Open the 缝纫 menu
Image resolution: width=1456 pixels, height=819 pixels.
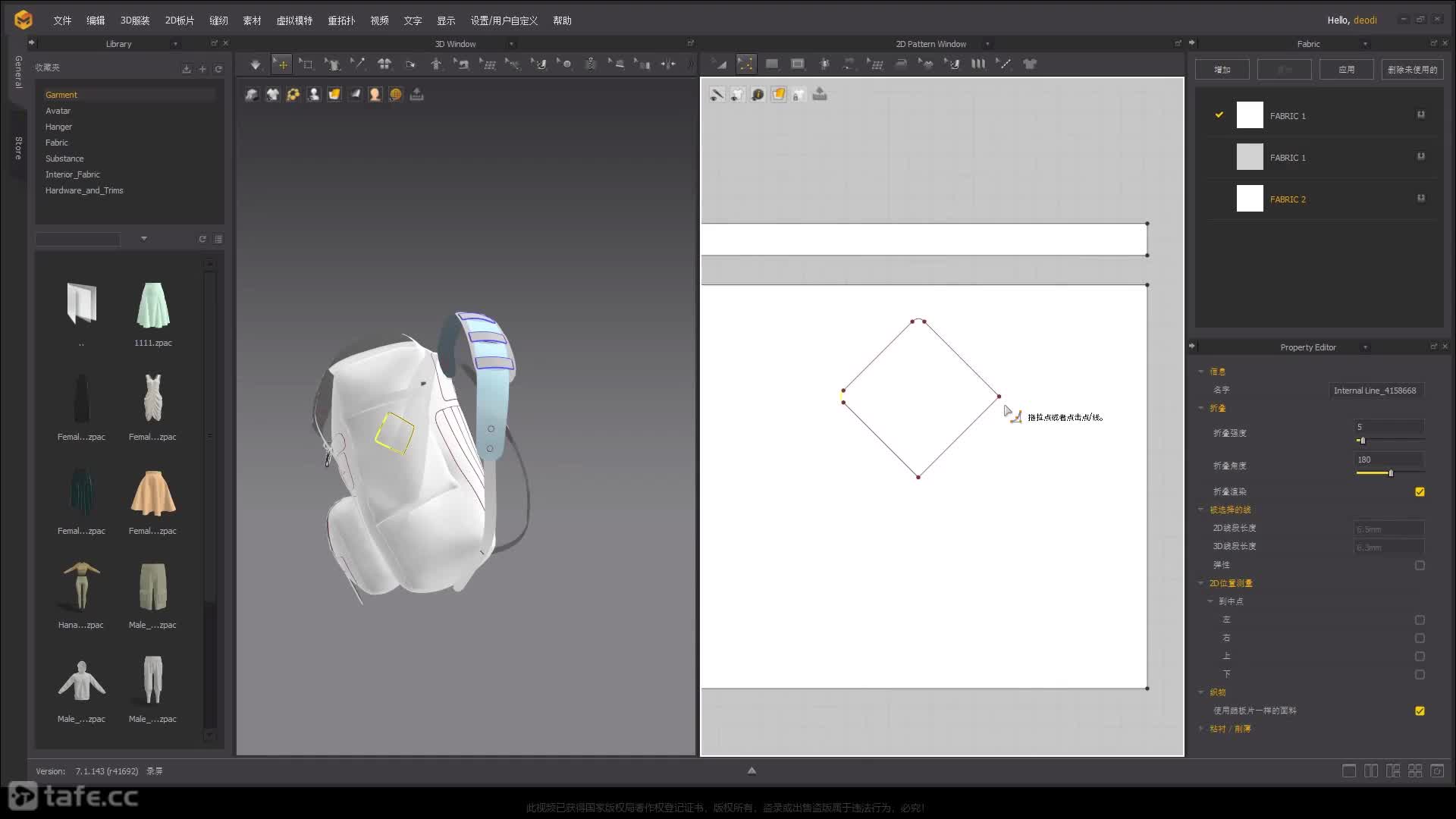coord(218,20)
